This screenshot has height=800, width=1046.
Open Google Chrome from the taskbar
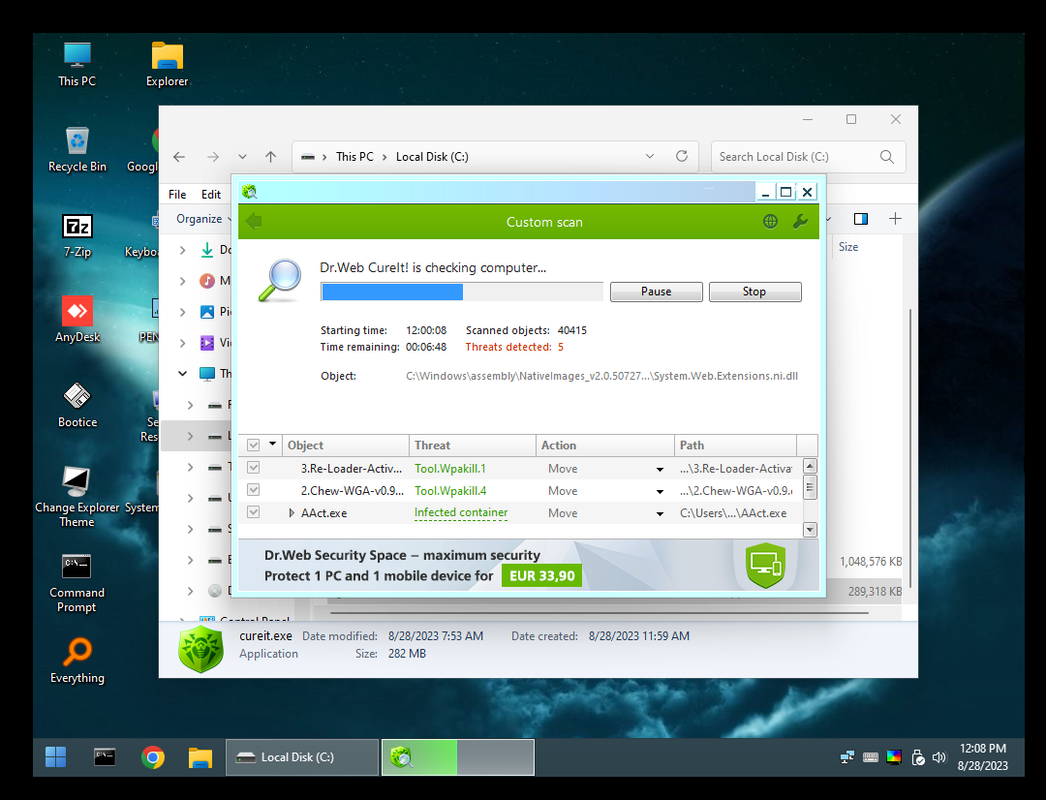pyautogui.click(x=153, y=757)
